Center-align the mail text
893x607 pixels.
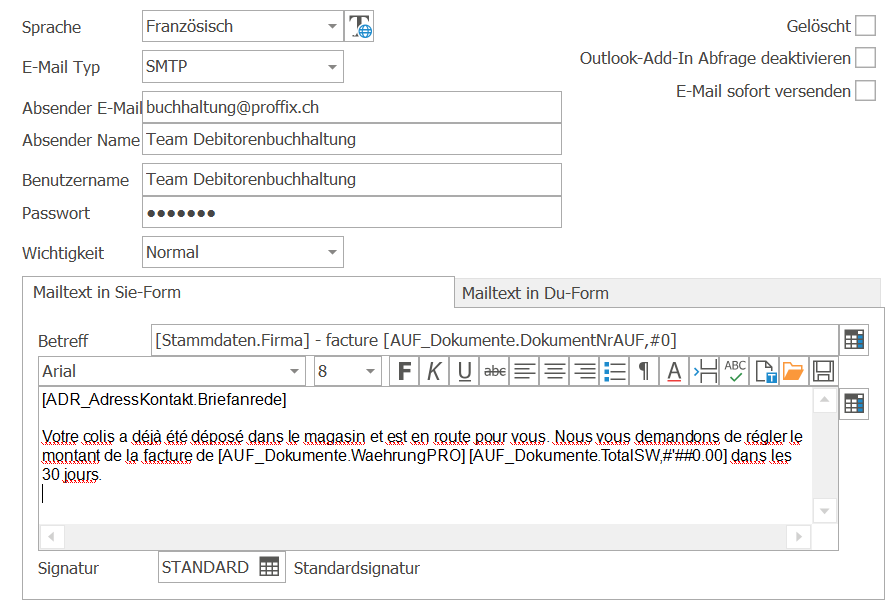555,371
